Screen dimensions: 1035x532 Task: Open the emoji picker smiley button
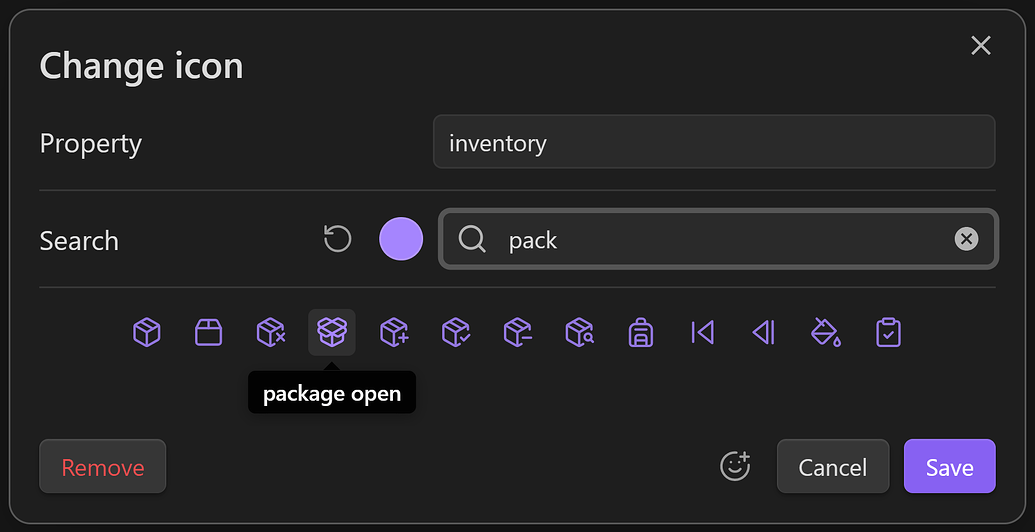735,466
